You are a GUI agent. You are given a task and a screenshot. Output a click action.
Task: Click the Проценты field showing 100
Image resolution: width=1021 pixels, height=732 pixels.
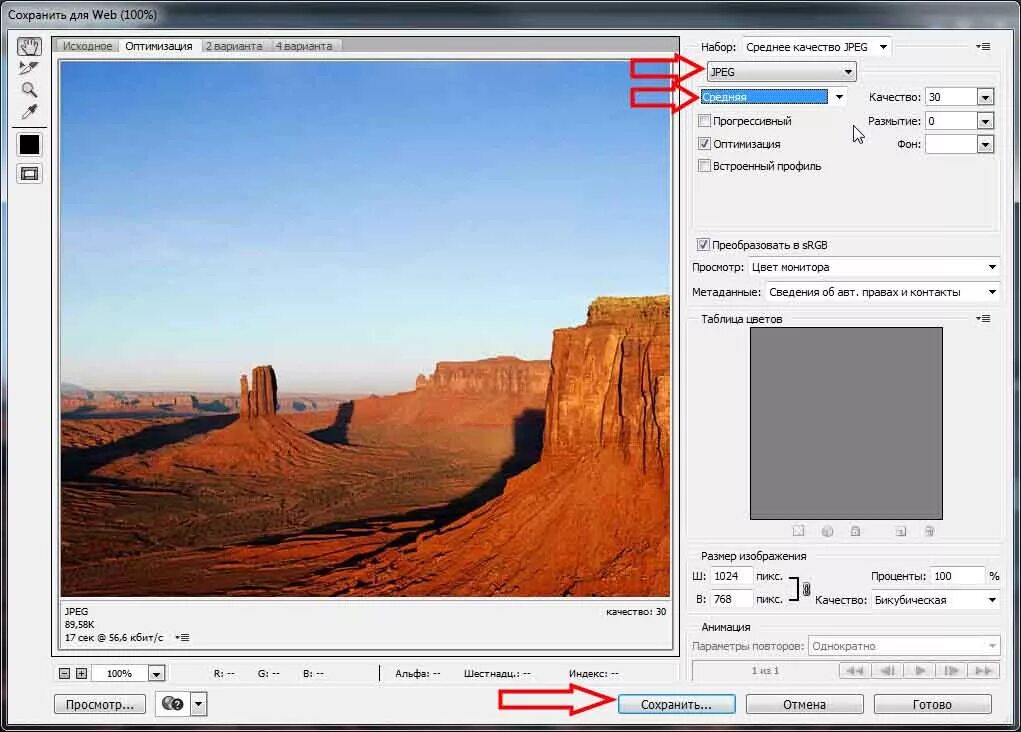957,576
